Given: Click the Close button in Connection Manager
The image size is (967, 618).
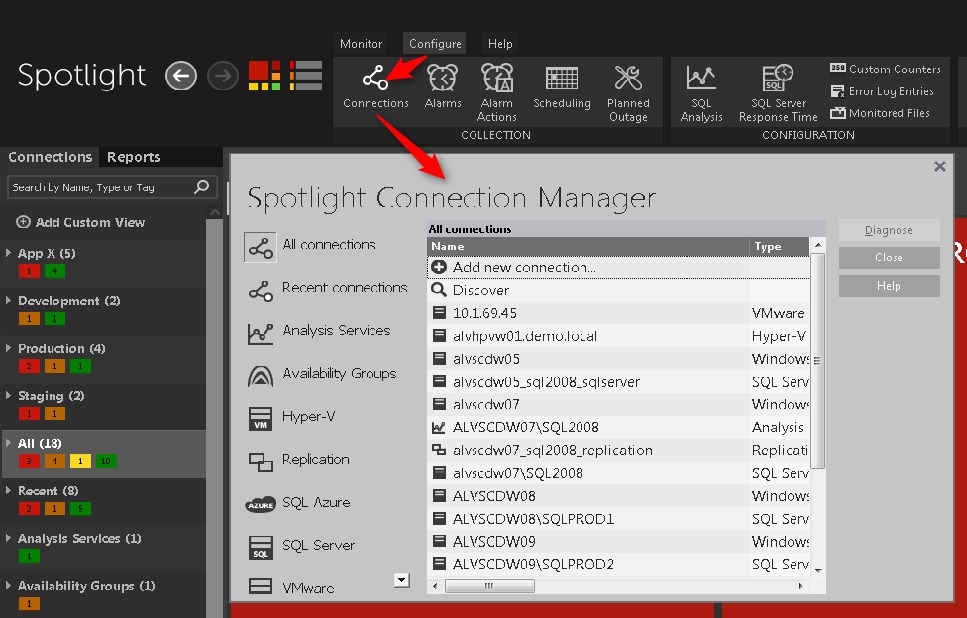Looking at the screenshot, I should 888,258.
